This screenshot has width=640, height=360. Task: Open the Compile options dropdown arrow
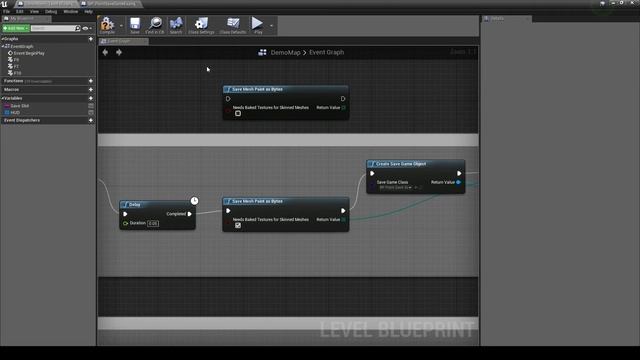tap(121, 26)
